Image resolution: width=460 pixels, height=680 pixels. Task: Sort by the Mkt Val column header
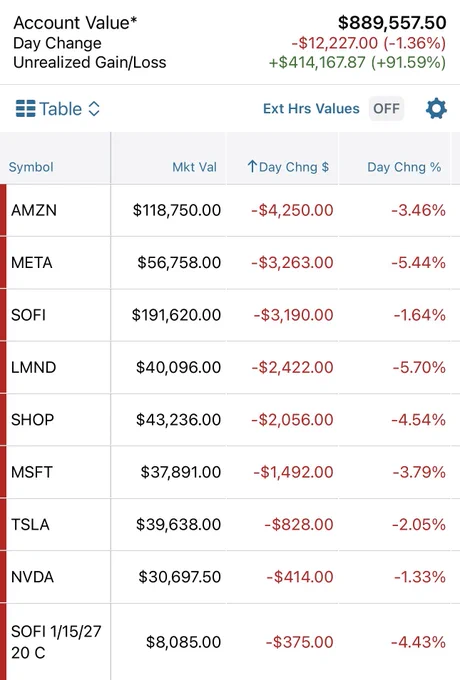[x=194, y=167]
